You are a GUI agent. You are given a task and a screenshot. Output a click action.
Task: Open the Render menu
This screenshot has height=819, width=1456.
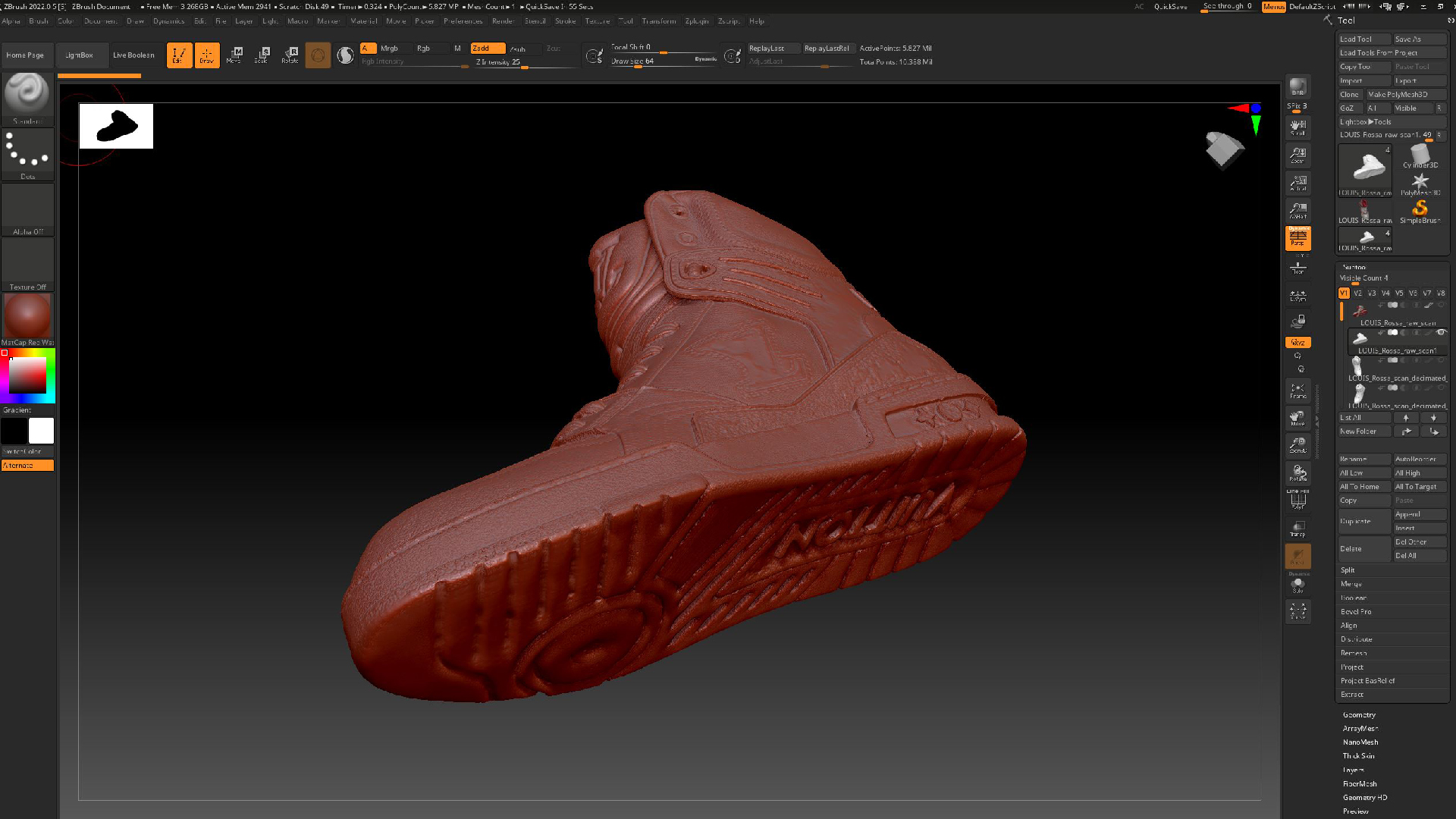click(503, 21)
